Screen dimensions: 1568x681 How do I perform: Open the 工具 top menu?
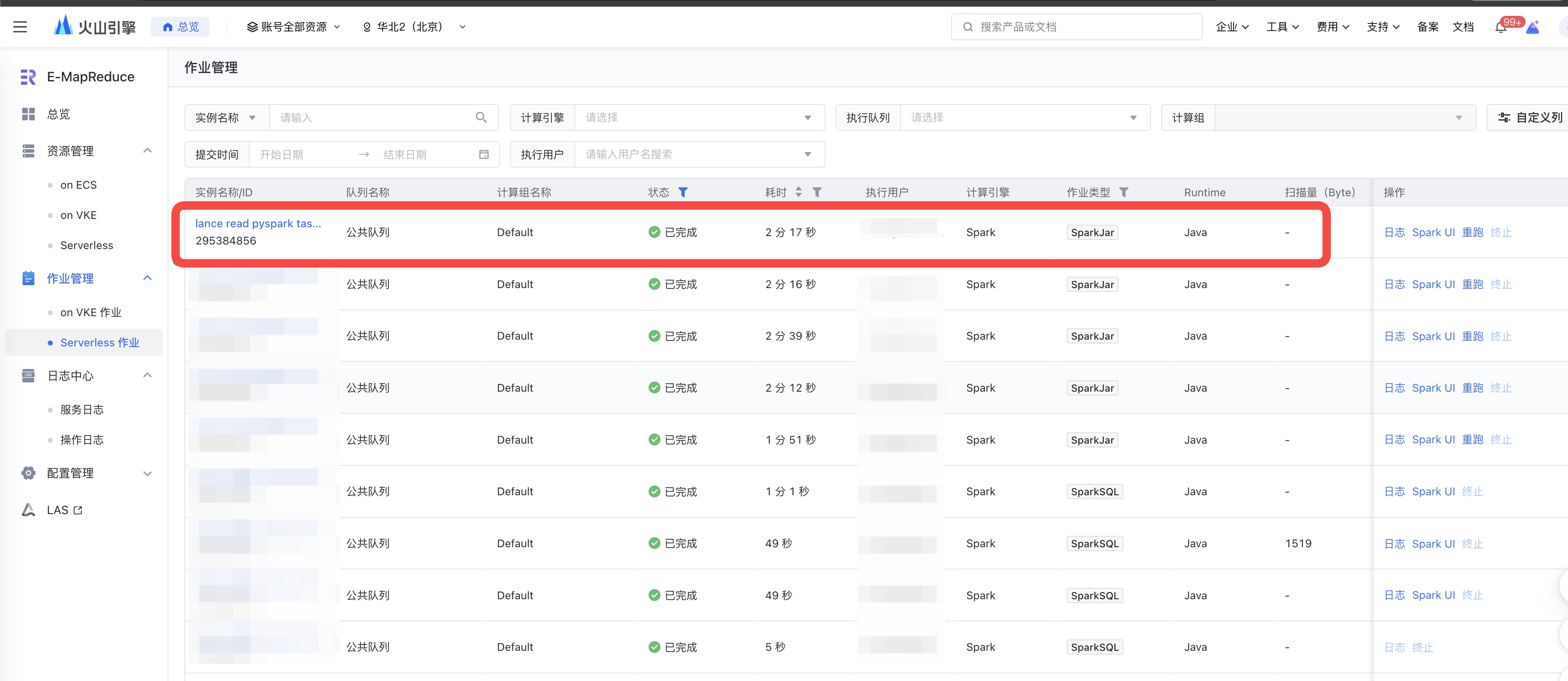pyautogui.click(x=1283, y=27)
